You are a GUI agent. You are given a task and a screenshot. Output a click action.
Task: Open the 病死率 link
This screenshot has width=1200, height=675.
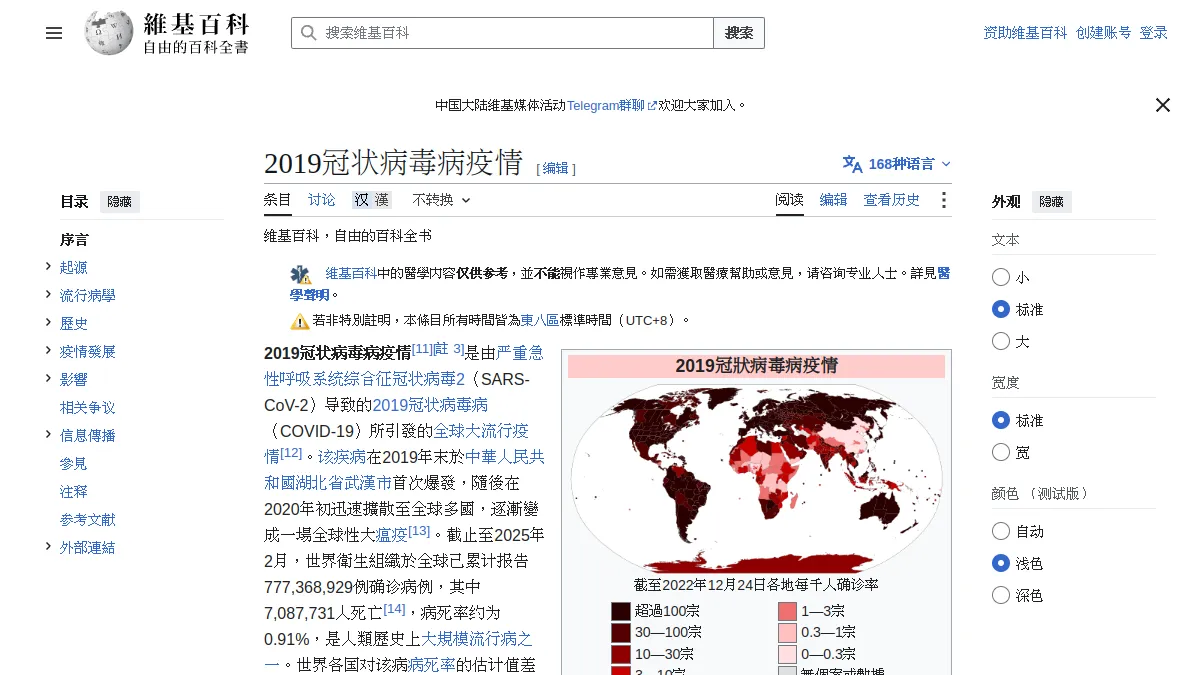(432, 665)
